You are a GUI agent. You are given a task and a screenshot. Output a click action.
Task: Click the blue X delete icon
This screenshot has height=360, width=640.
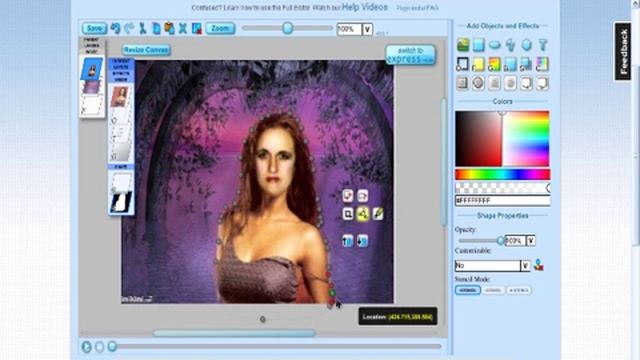click(183, 28)
